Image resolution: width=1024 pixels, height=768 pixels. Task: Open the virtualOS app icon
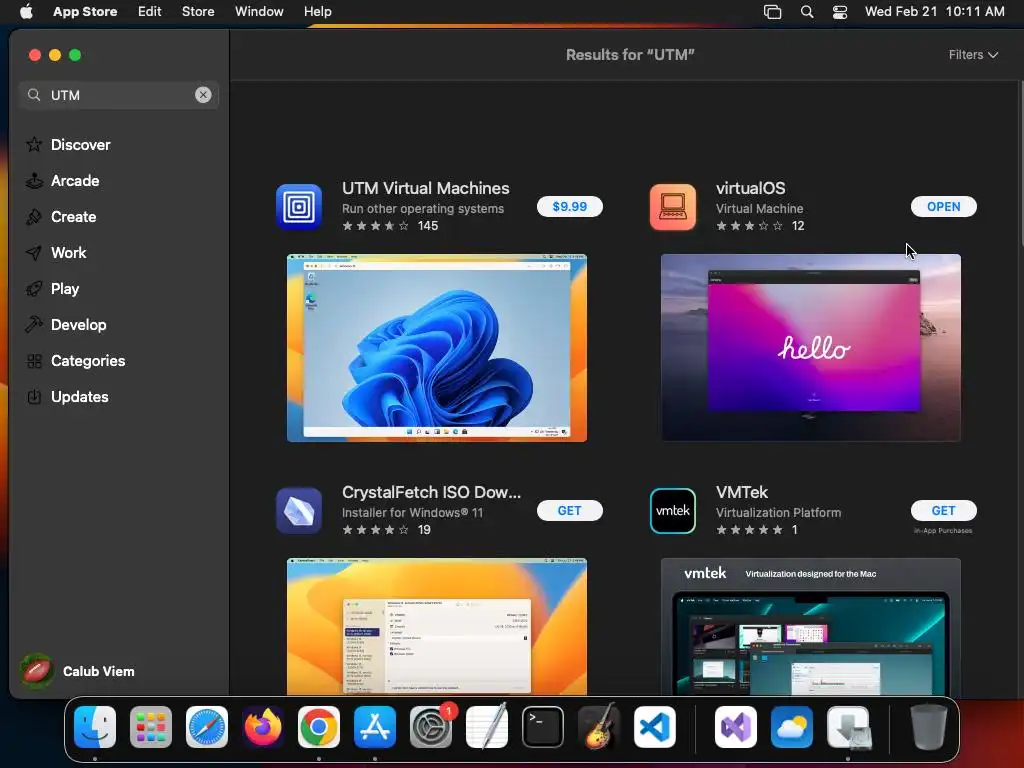click(673, 207)
